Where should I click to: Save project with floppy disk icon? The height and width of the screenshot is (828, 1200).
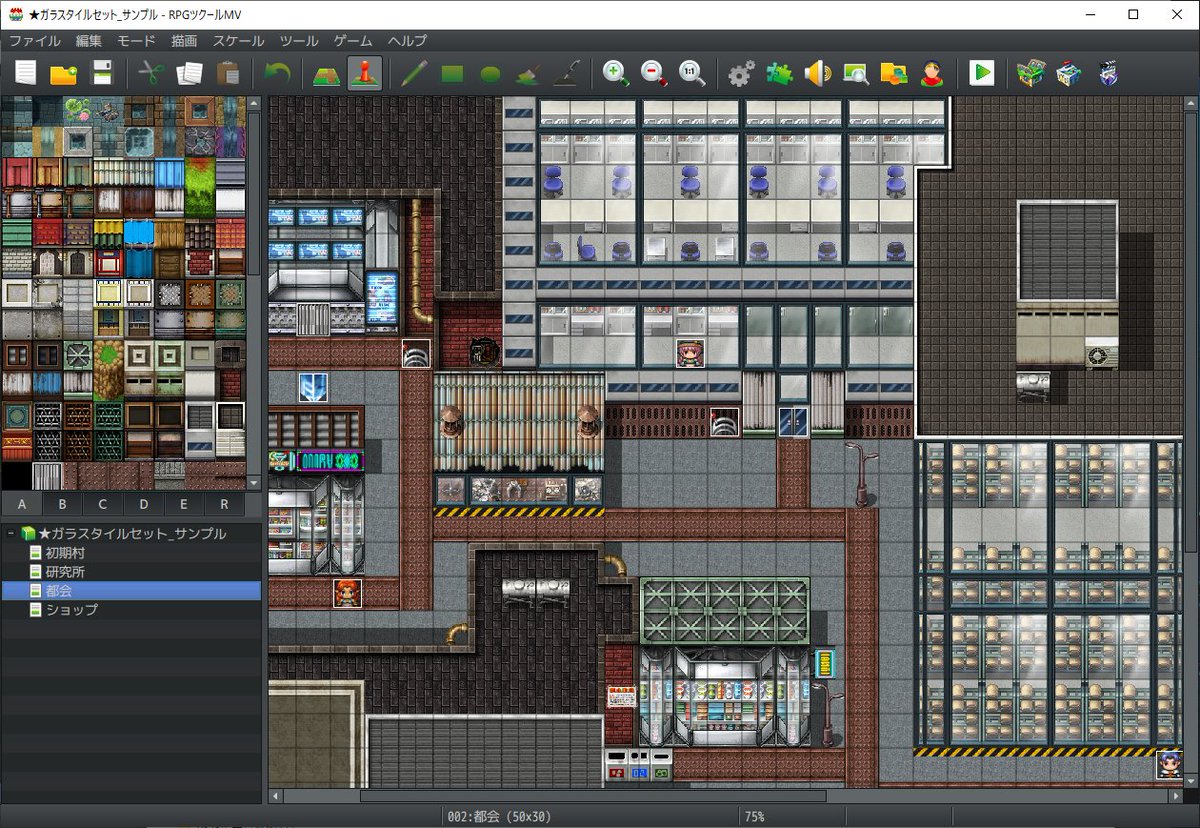tap(102, 73)
